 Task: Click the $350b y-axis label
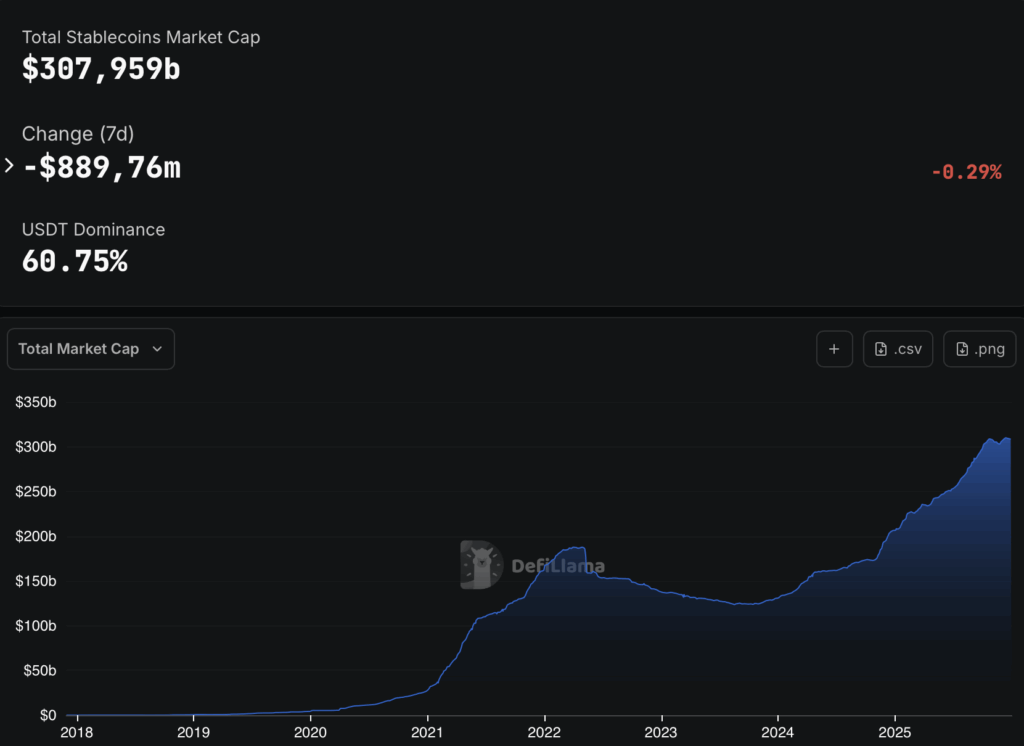click(x=36, y=402)
